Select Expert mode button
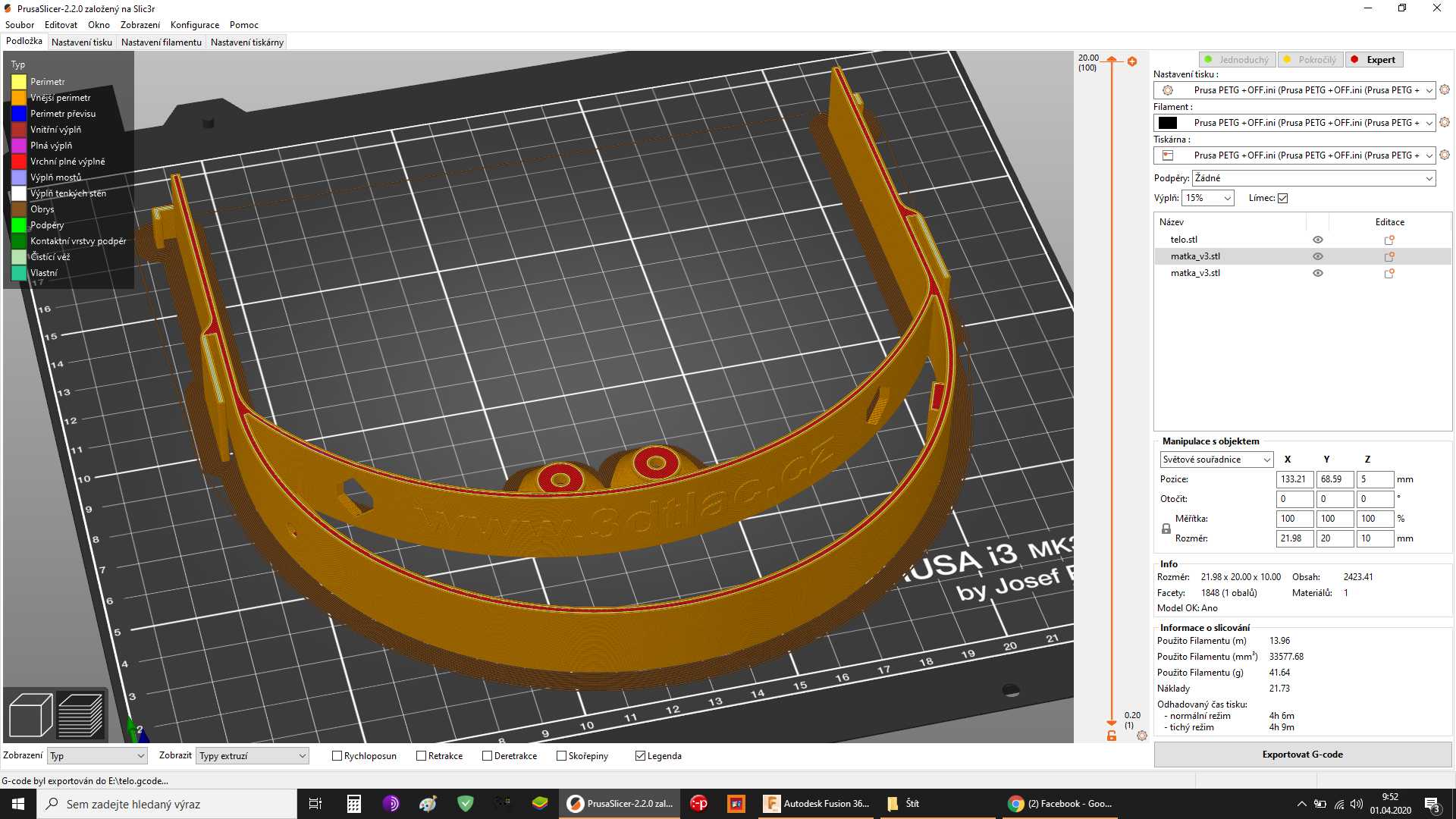This screenshot has height=819, width=1456. click(1375, 60)
